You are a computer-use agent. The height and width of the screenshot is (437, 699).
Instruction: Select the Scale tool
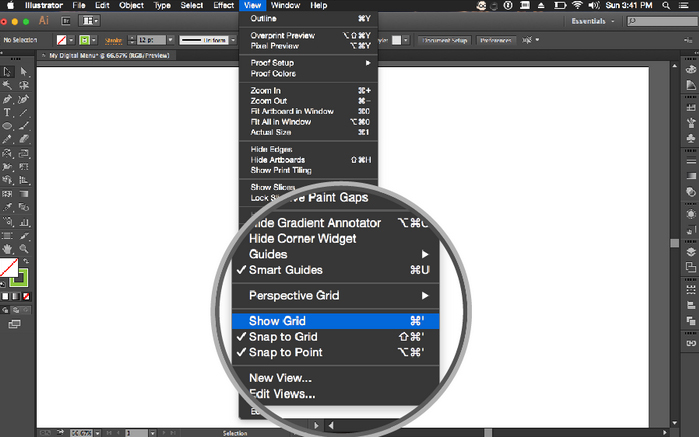pos(24,153)
